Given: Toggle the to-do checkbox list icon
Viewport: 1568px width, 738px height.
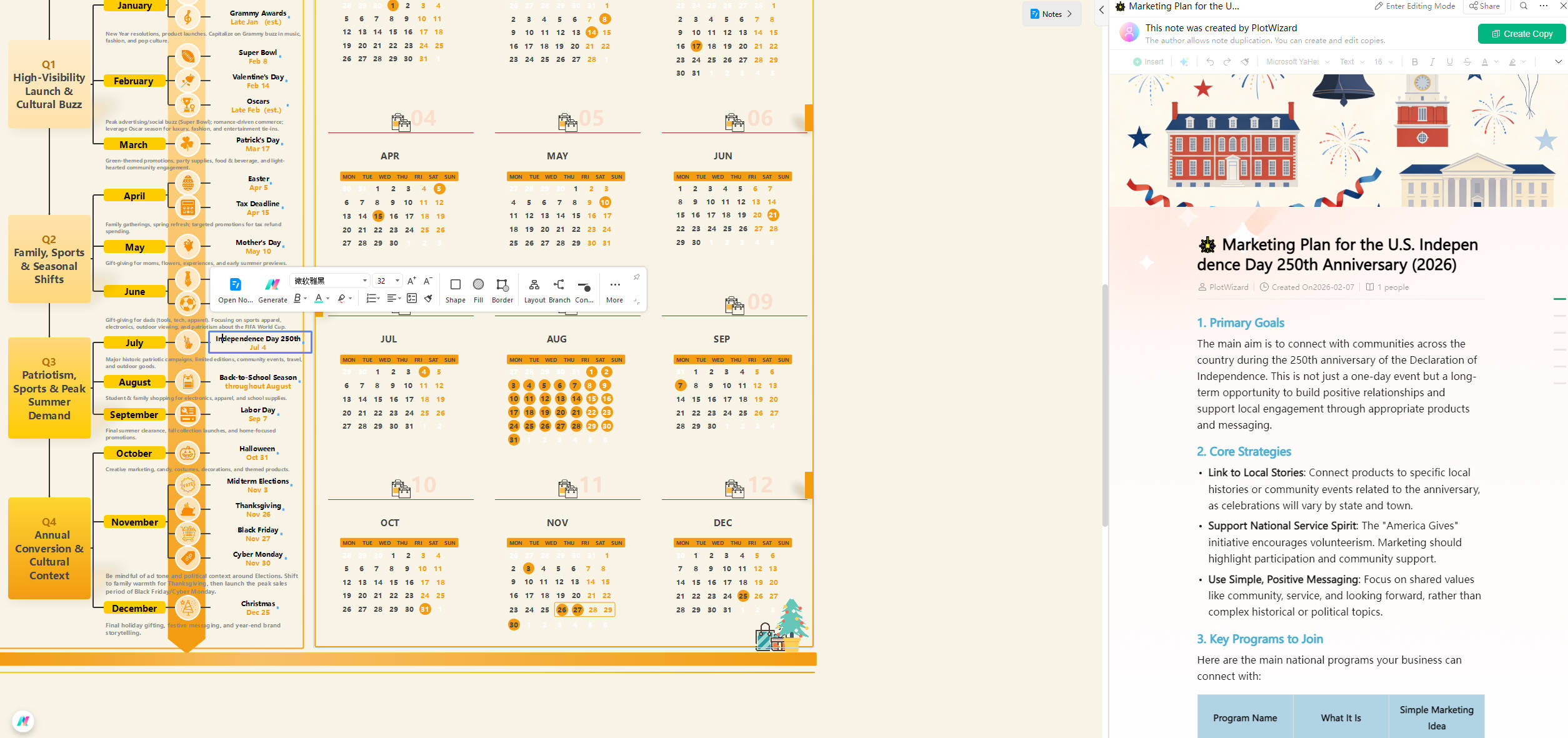Looking at the screenshot, I should [x=412, y=299].
